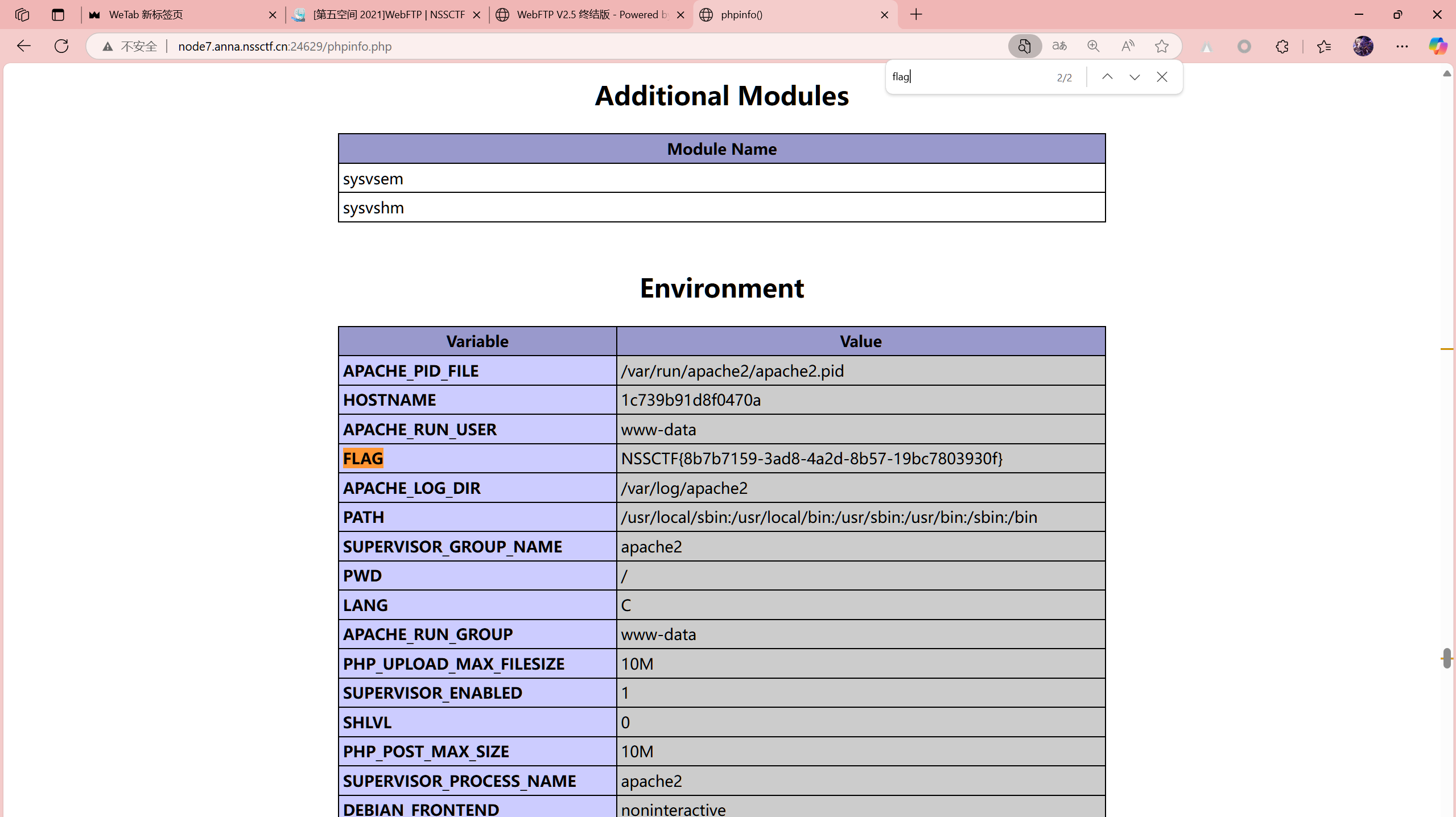Click the 不安全 site security warning

click(130, 46)
